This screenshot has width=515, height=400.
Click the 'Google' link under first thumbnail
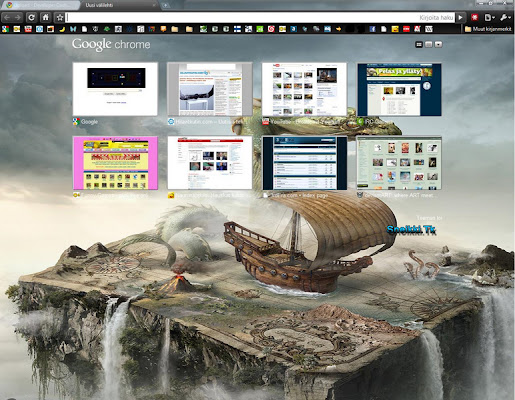point(89,122)
